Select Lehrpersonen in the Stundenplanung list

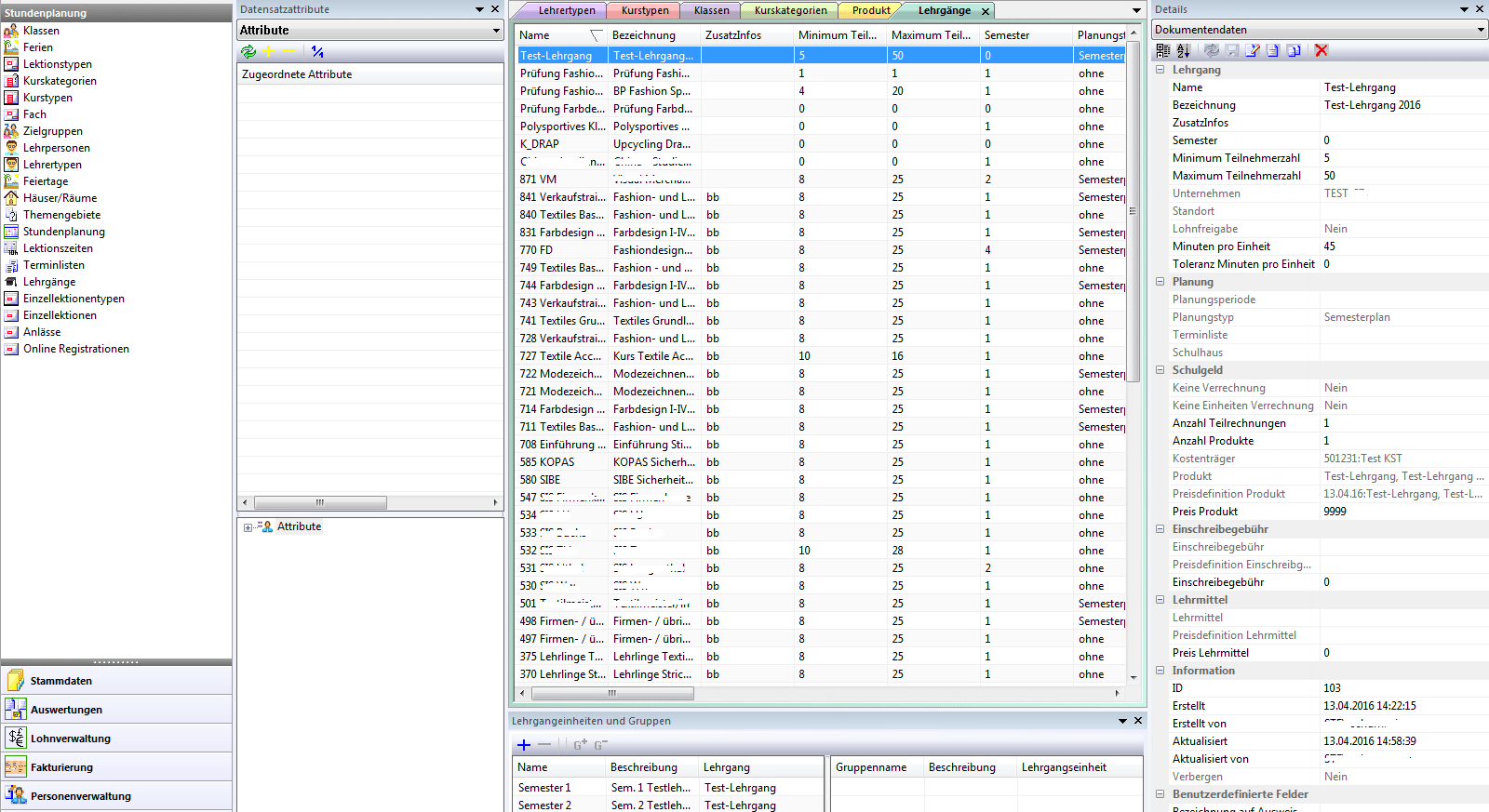(x=57, y=148)
